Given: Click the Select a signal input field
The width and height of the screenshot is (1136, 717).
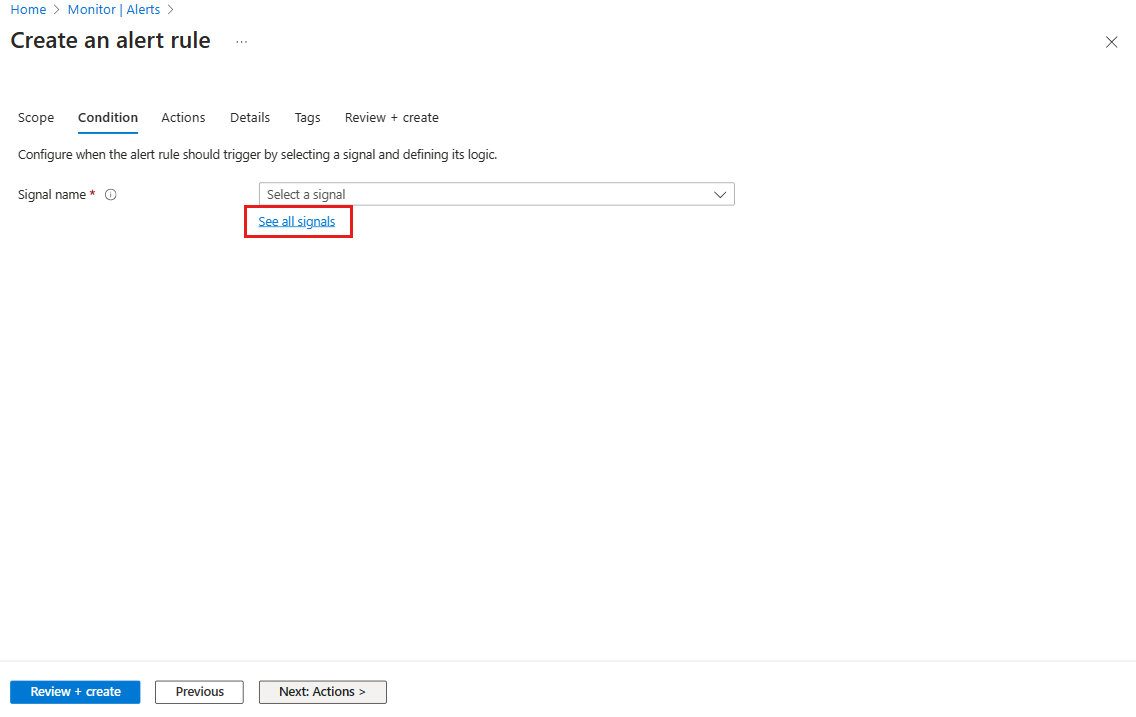Looking at the screenshot, I should pos(450,194).
